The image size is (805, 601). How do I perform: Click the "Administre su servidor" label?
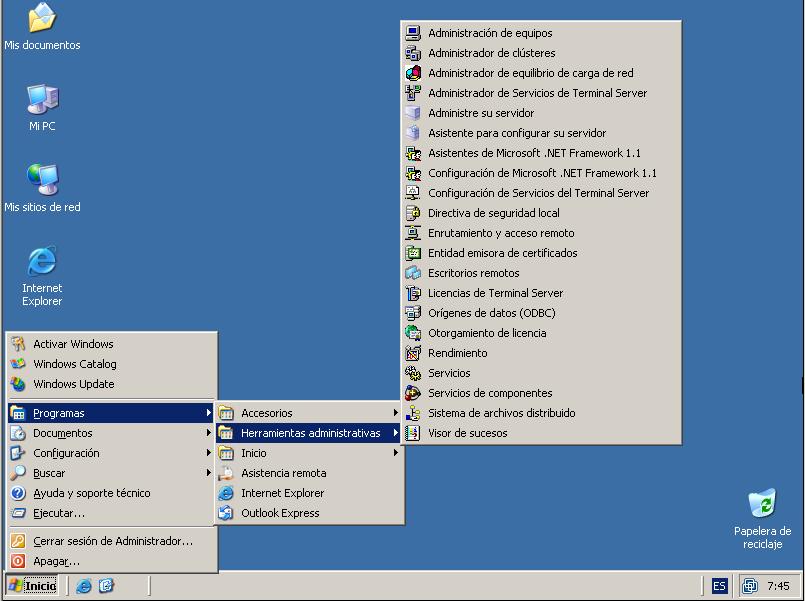pos(481,113)
